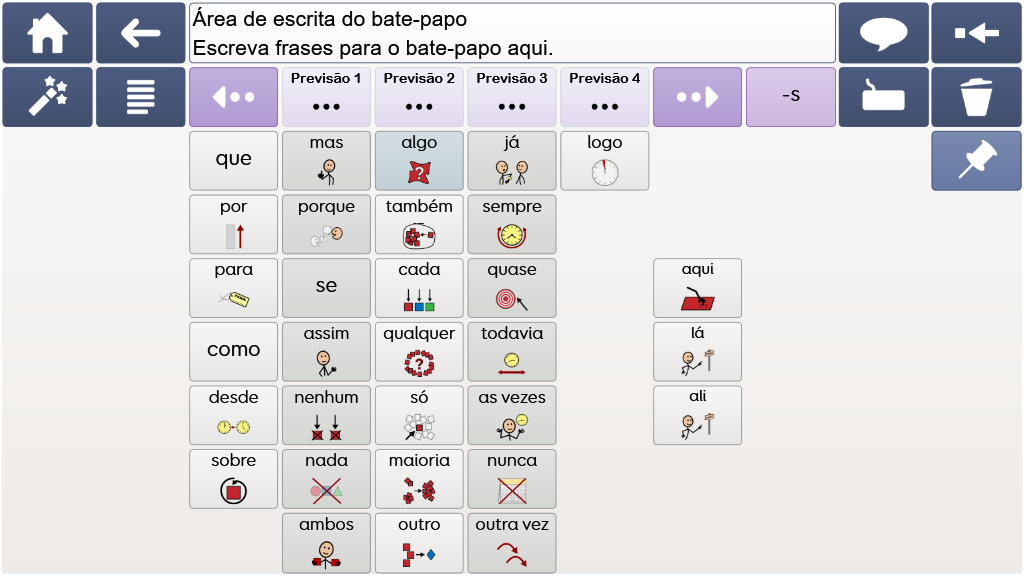Clear text with the trash can icon
This screenshot has width=1024, height=576.
coord(976,97)
